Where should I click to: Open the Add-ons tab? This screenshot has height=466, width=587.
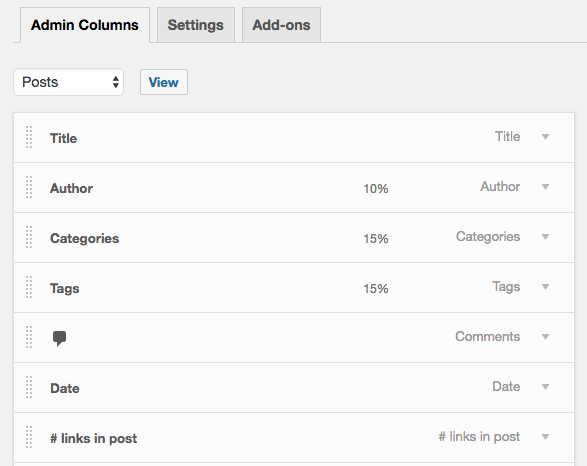(x=281, y=25)
